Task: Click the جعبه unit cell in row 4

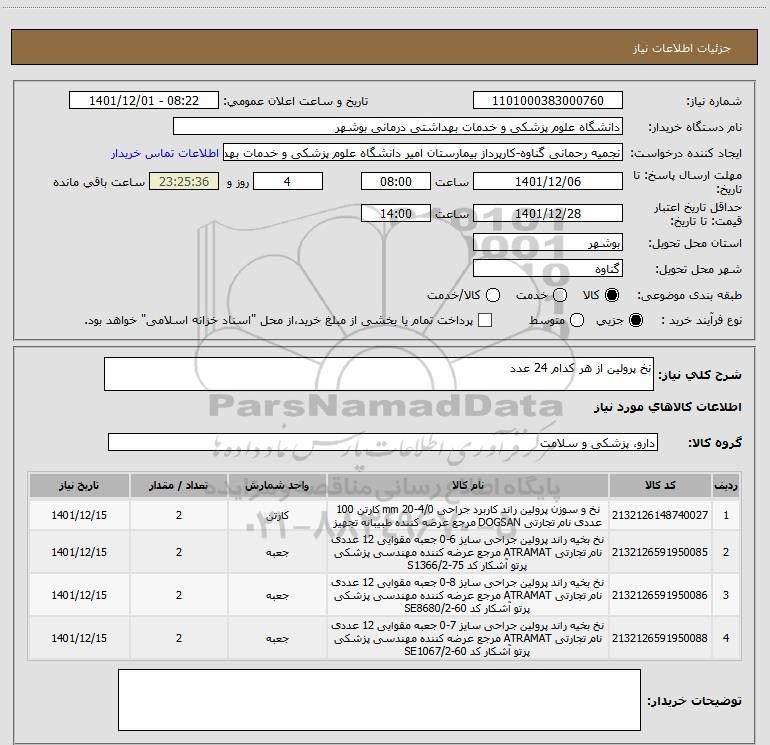Action: 277,639
